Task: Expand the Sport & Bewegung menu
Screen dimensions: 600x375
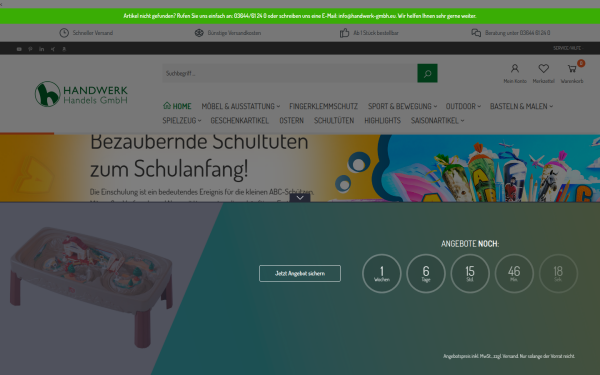Action: [x=402, y=106]
